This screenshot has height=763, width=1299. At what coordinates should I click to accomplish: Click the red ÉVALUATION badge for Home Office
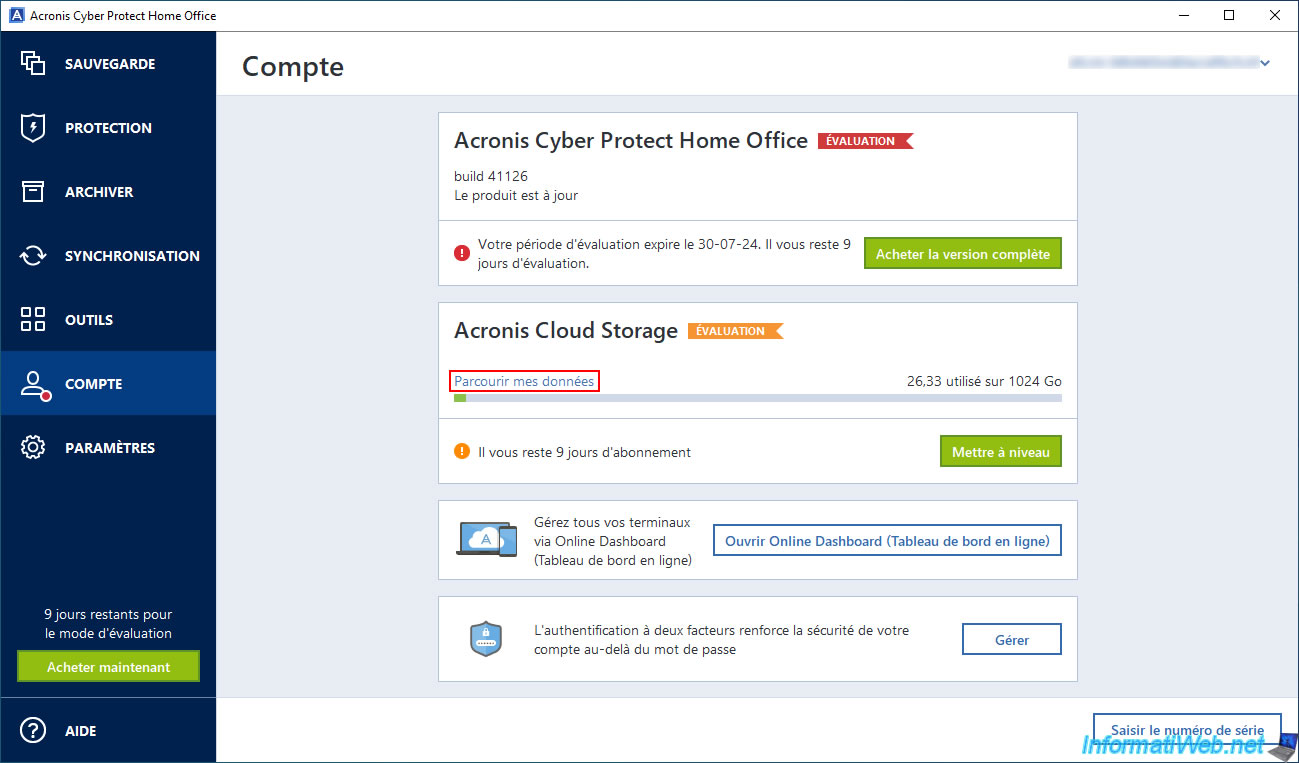[865, 141]
